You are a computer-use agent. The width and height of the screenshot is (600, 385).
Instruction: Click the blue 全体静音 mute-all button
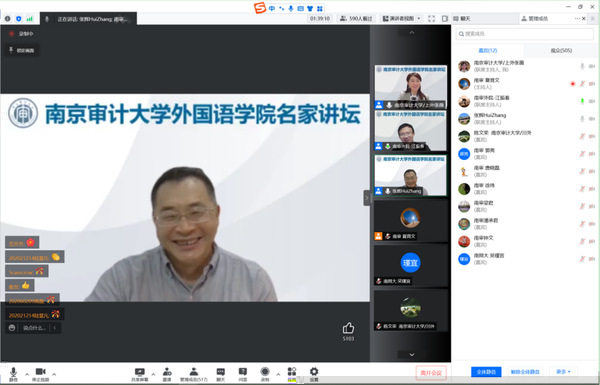coord(486,372)
